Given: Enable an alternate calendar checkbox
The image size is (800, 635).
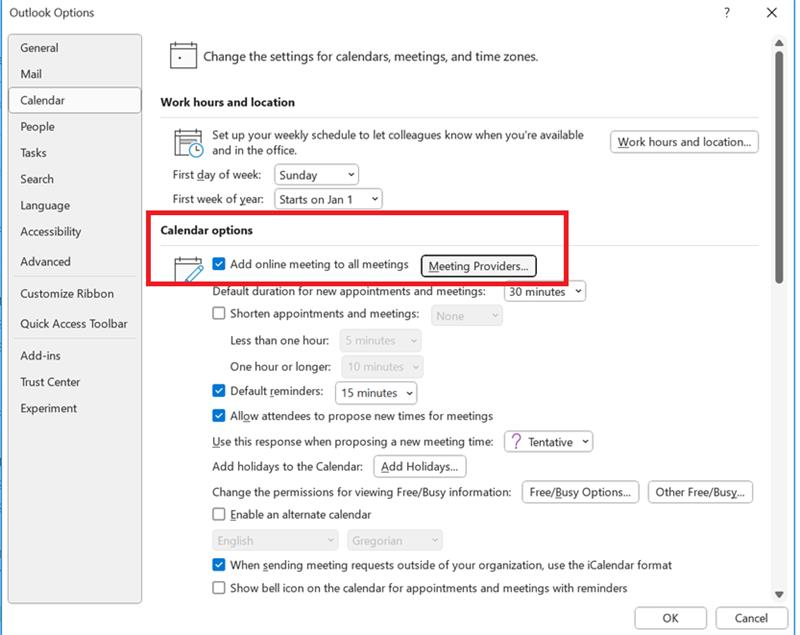Looking at the screenshot, I should pos(218,514).
